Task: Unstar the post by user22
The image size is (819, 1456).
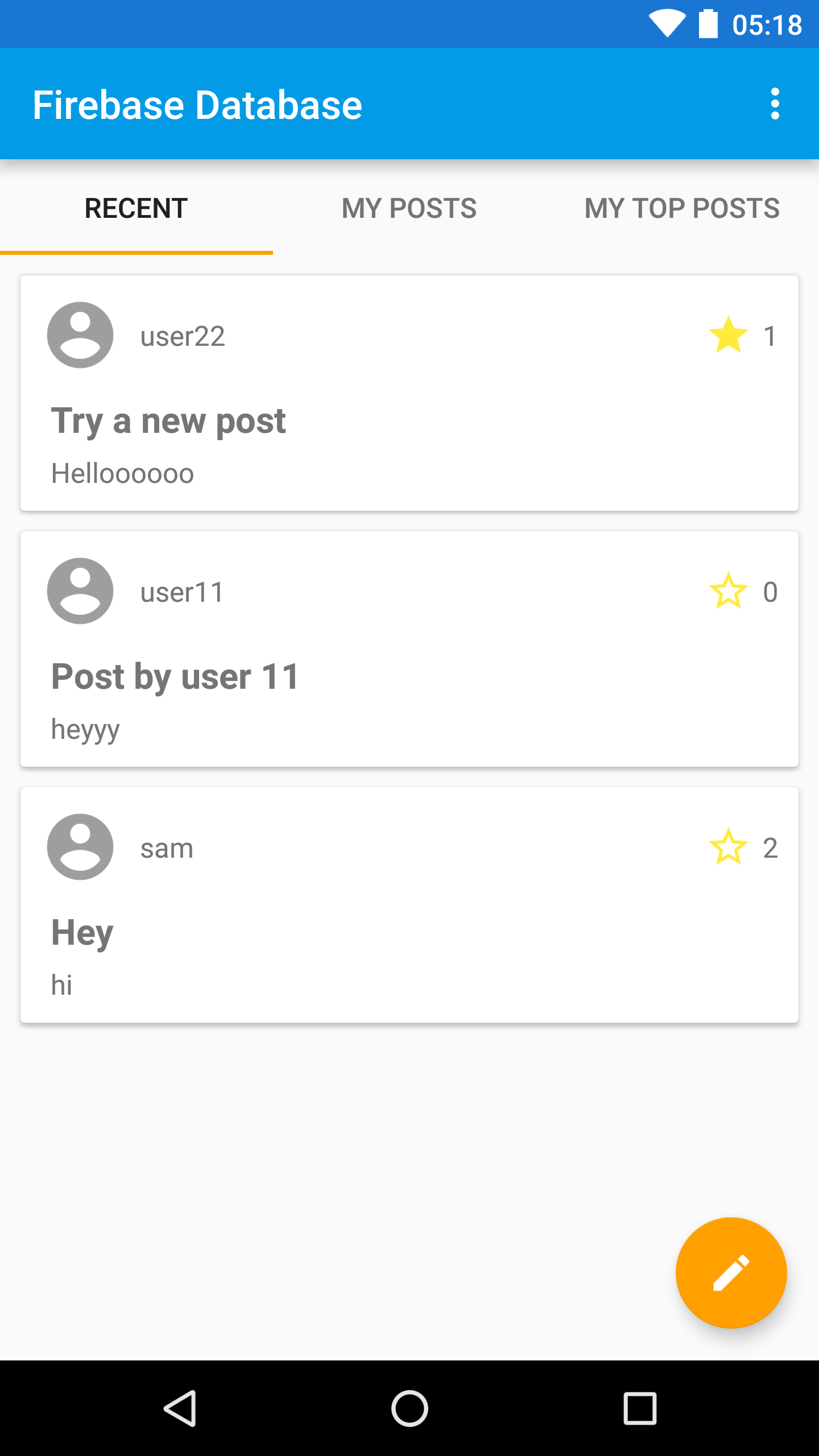Action: pyautogui.click(x=728, y=335)
